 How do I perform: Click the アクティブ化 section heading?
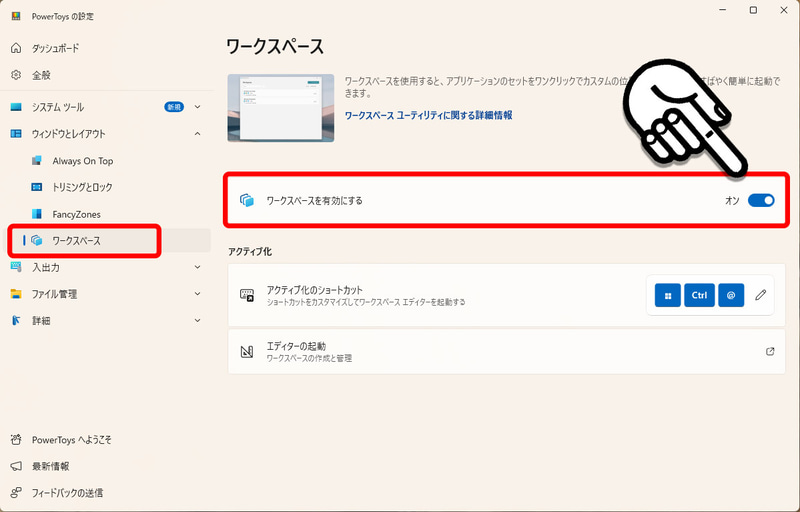[250, 252]
